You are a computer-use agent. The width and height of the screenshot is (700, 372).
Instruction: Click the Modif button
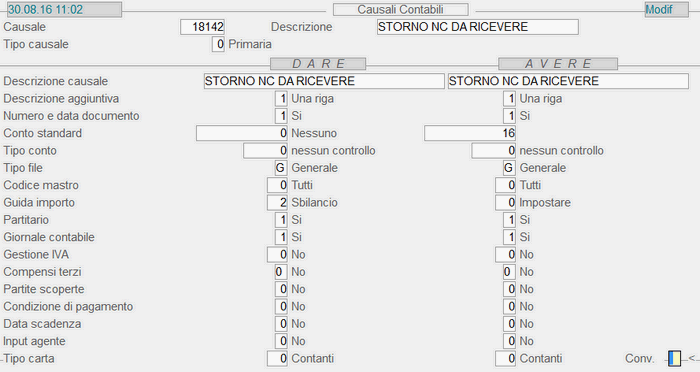[666, 9]
